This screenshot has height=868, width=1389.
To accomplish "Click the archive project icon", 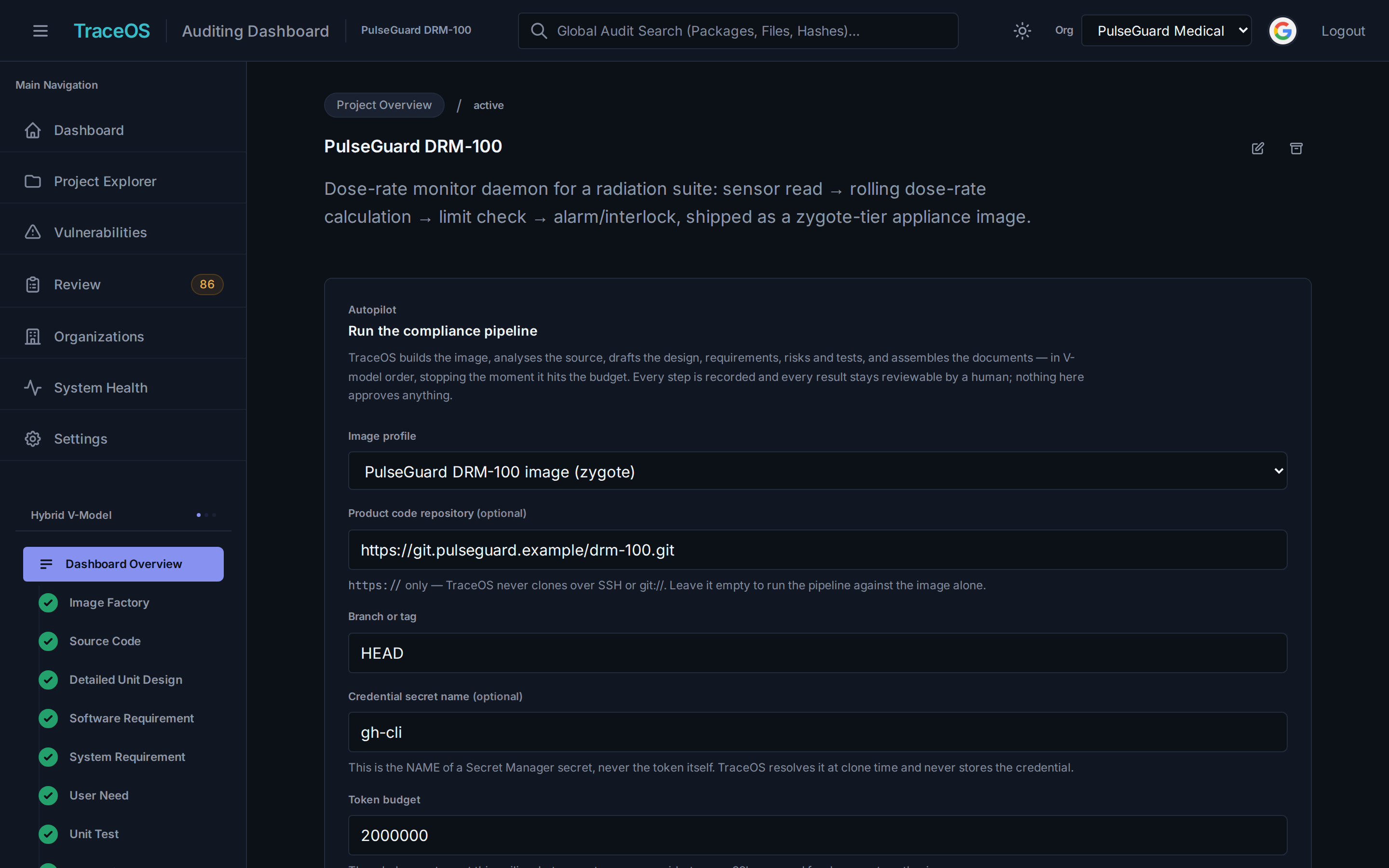I will tap(1296, 148).
